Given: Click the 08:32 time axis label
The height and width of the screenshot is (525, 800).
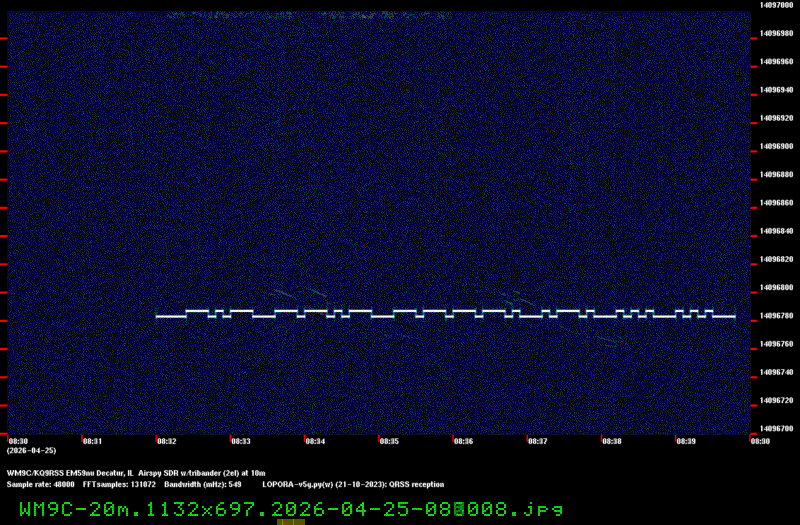Looking at the screenshot, I should coord(167,441).
